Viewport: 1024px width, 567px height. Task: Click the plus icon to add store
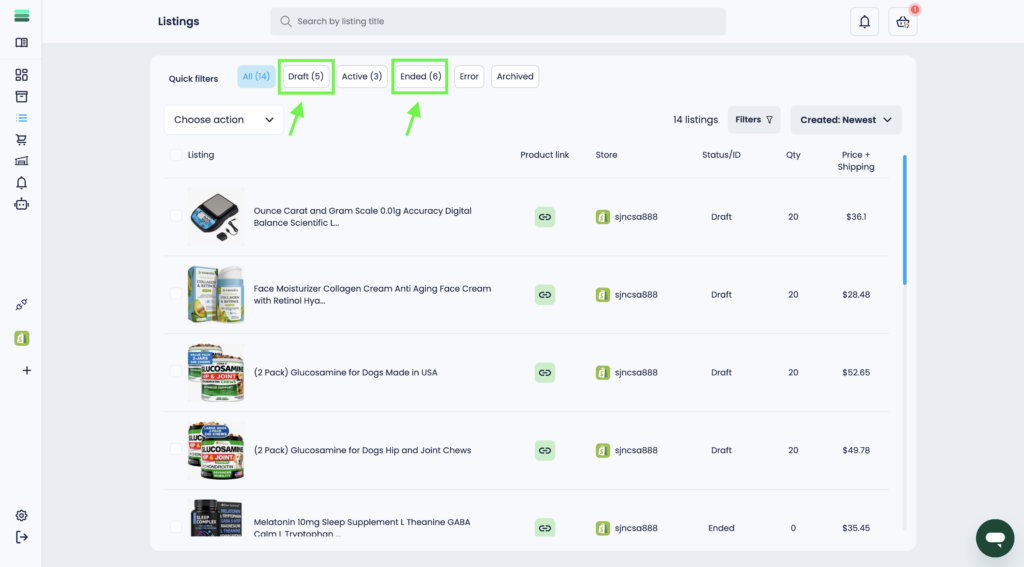coord(26,370)
